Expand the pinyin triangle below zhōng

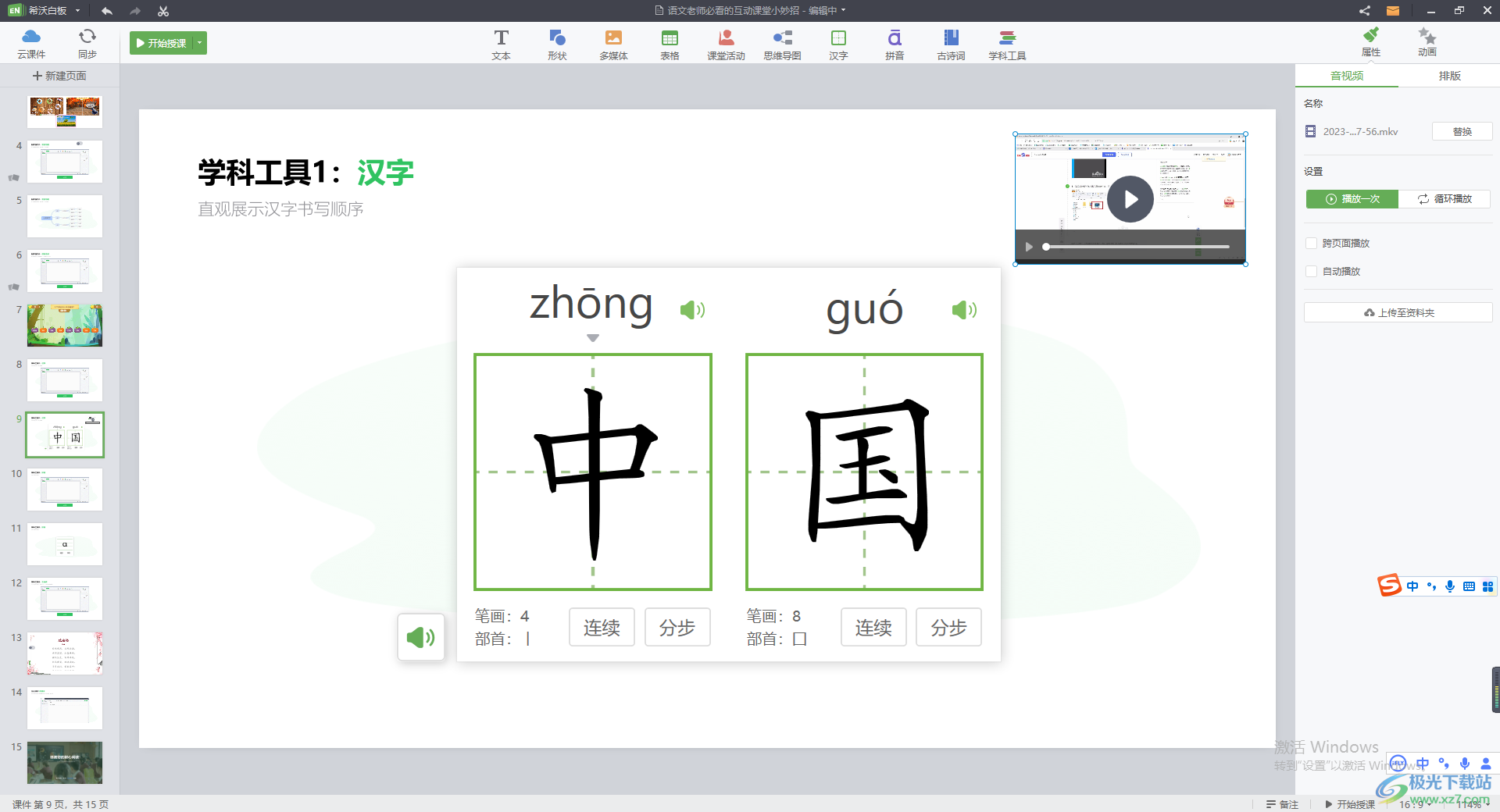point(593,338)
